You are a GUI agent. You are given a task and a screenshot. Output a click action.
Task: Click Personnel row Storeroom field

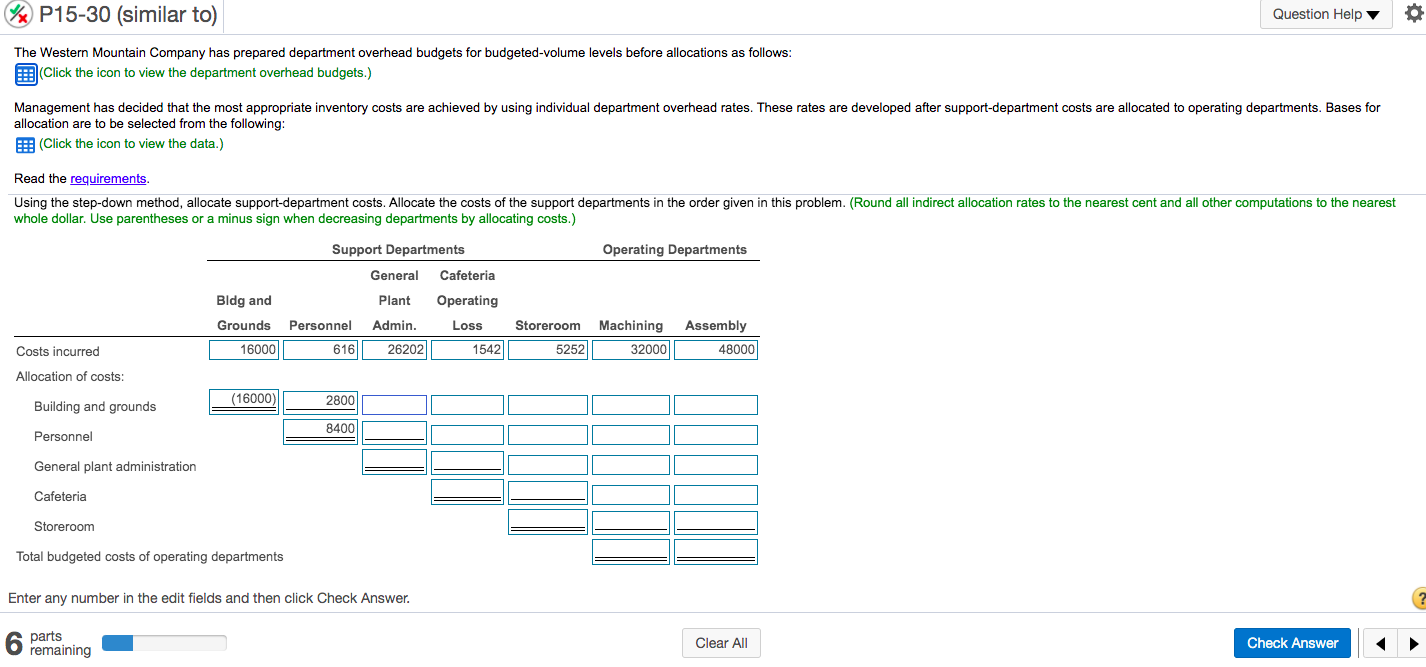coord(548,435)
